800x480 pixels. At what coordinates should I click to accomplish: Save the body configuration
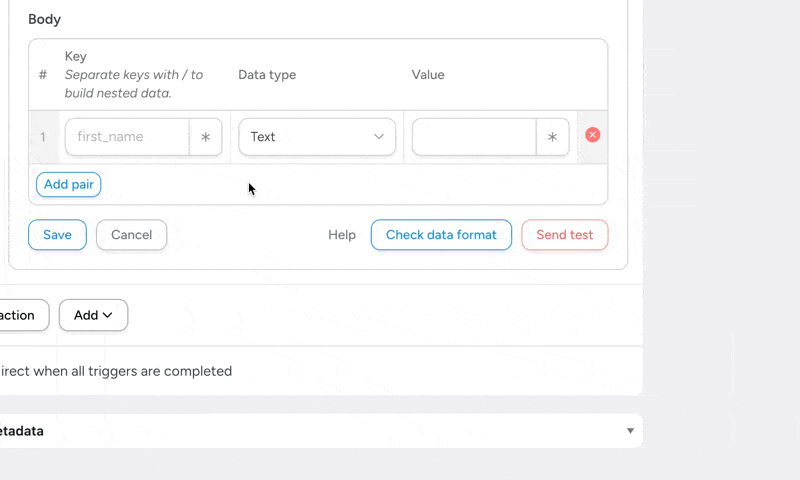(x=57, y=235)
